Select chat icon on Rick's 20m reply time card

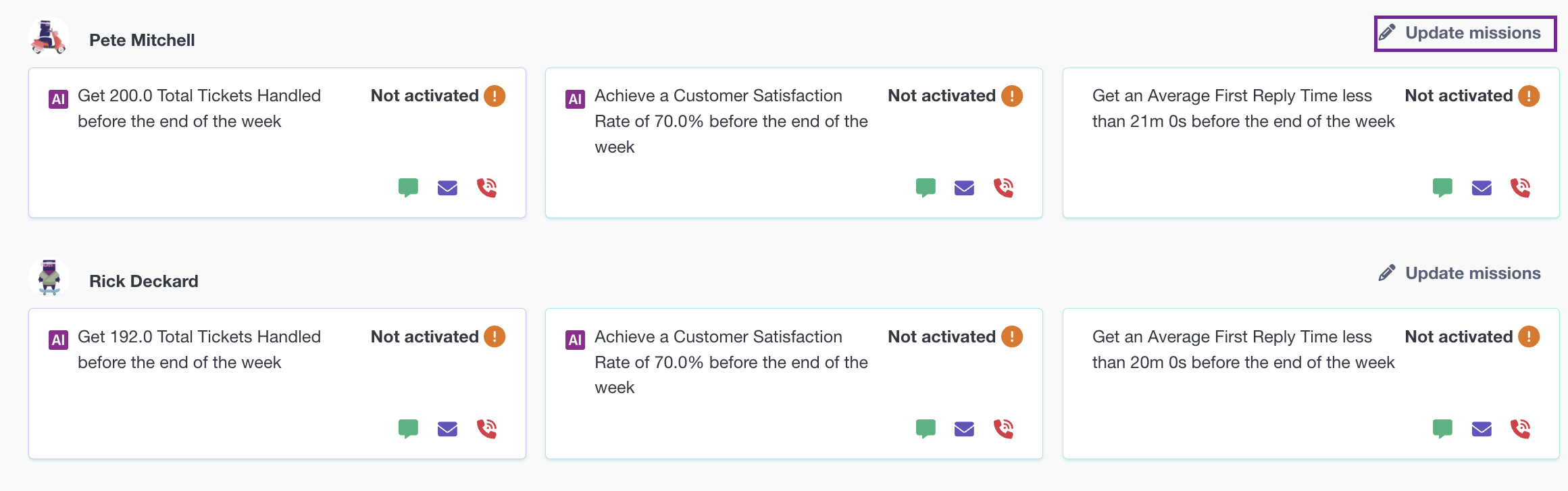coord(1442,428)
